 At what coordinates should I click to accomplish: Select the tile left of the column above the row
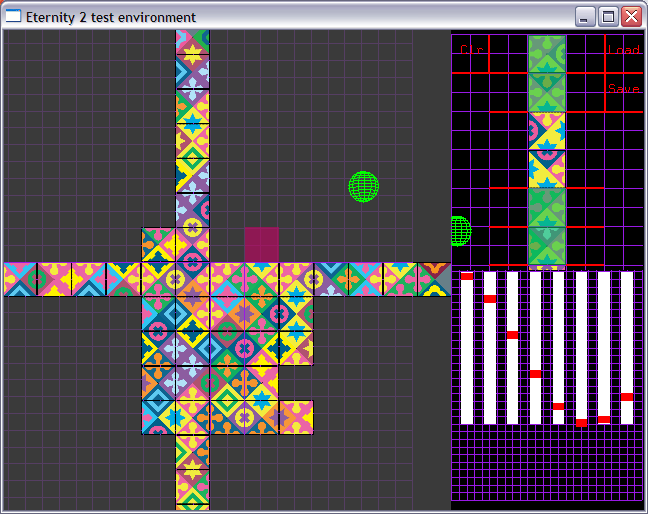coord(158,245)
